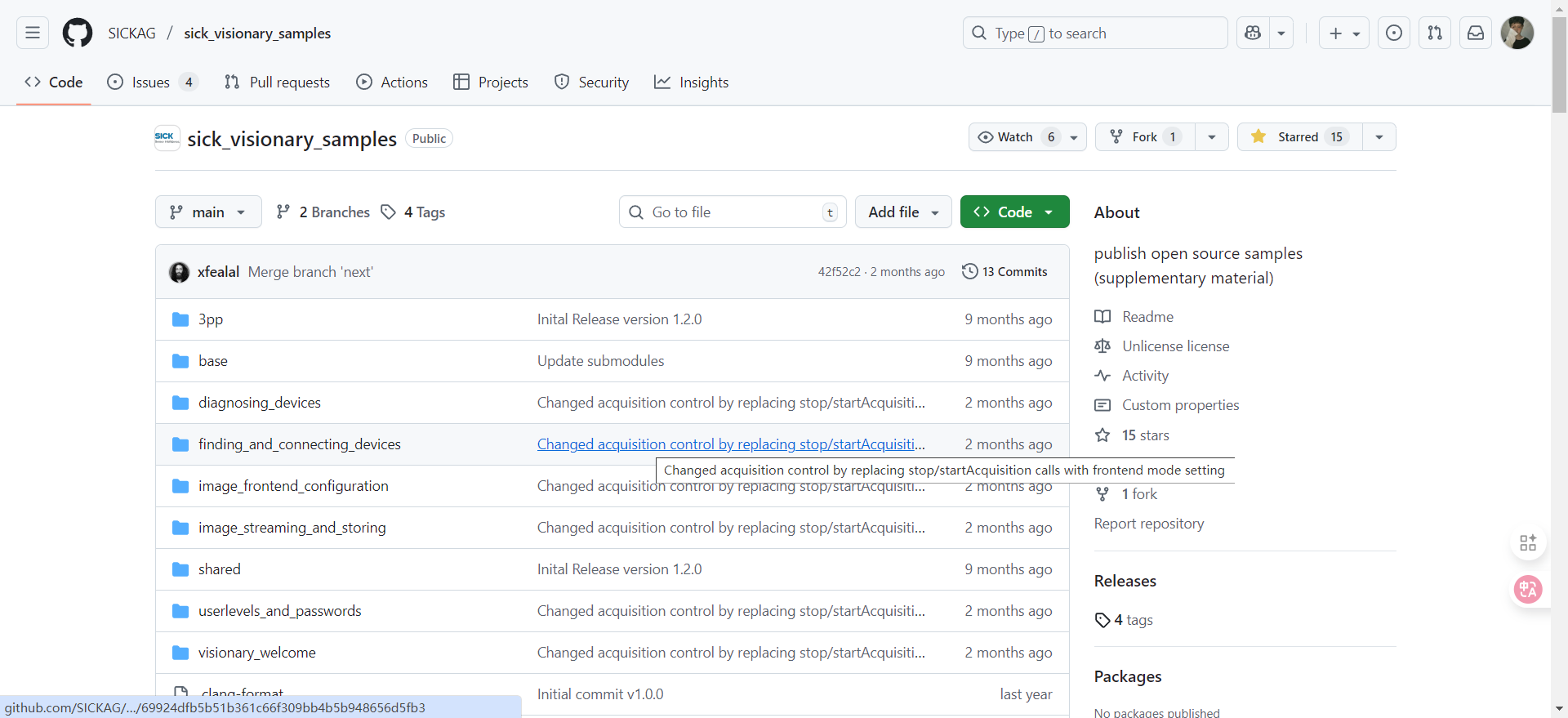
Task: Open user profile avatar menu
Action: (1517, 33)
